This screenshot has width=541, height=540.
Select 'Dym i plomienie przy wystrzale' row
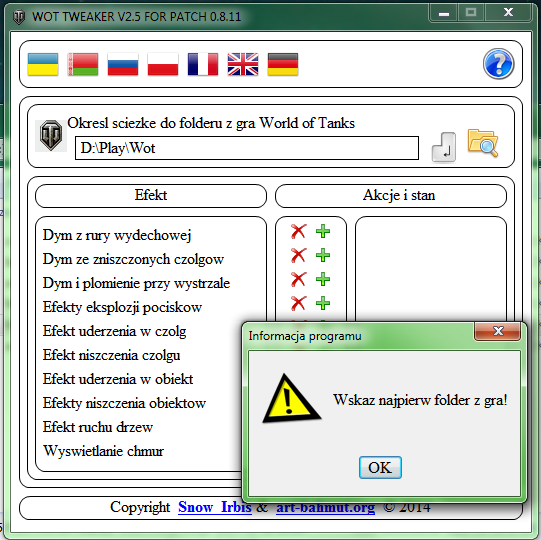[x=136, y=283]
